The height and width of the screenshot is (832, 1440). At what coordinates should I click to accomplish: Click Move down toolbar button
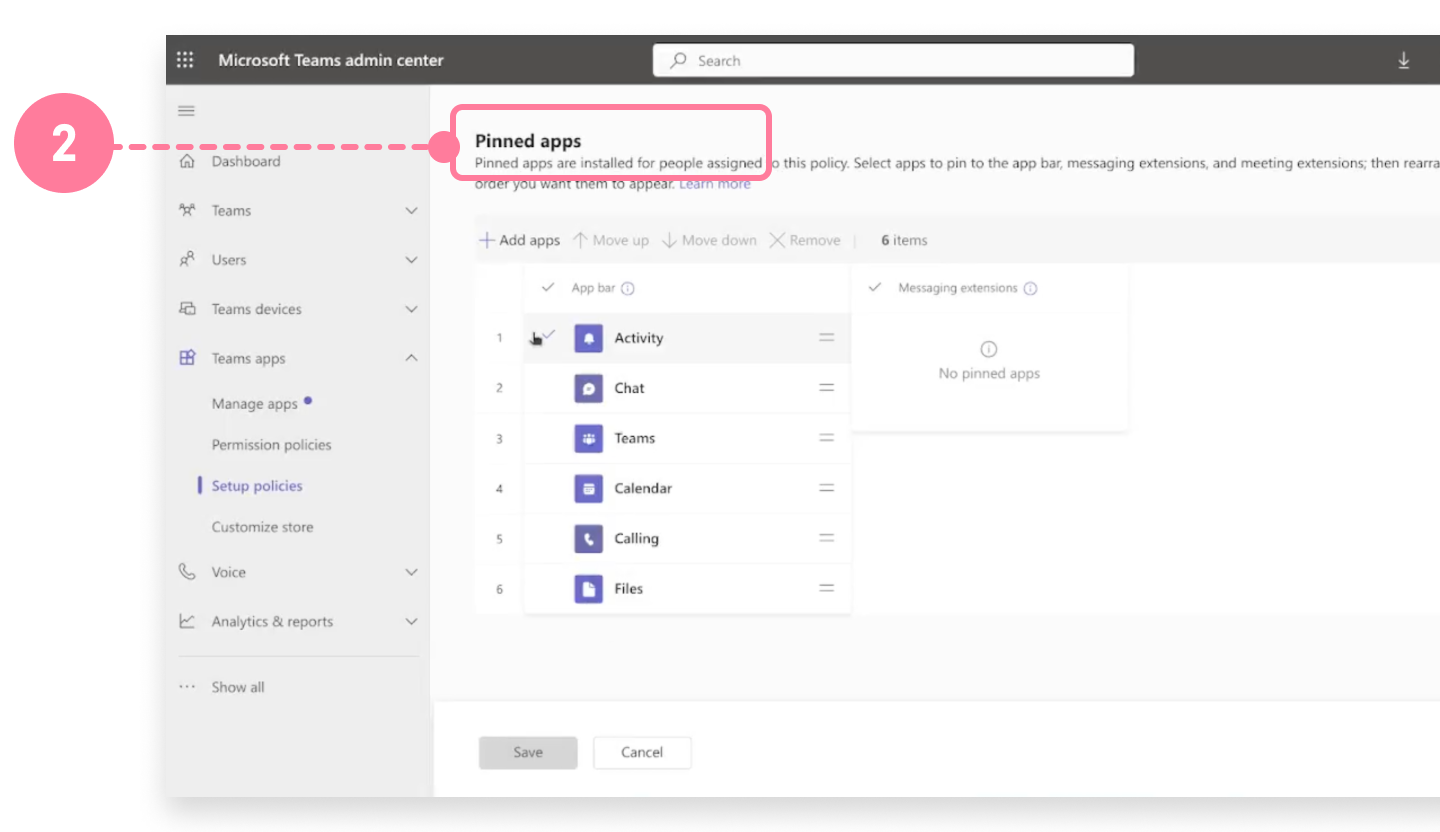coord(709,240)
